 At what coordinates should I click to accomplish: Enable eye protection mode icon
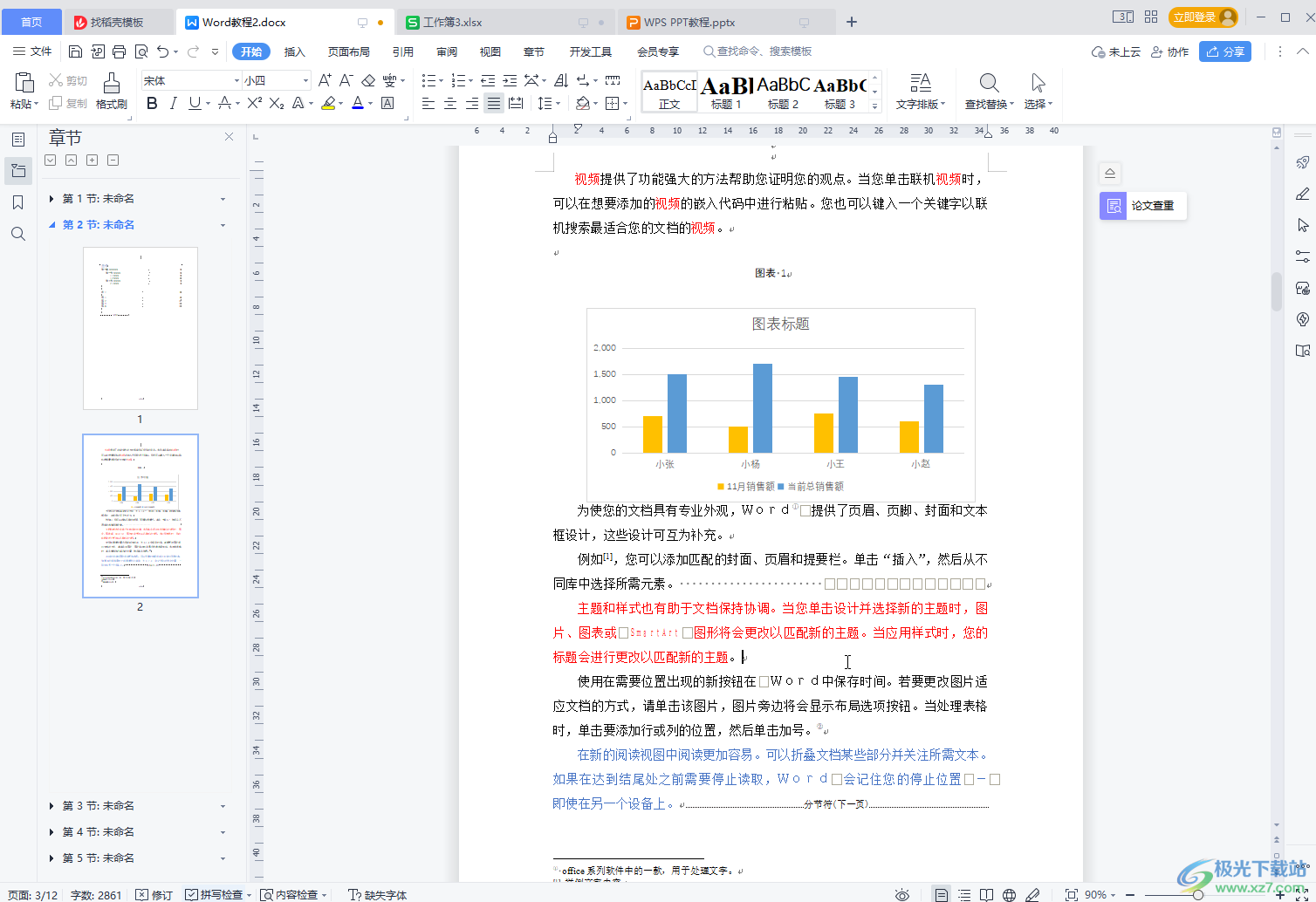tap(902, 895)
